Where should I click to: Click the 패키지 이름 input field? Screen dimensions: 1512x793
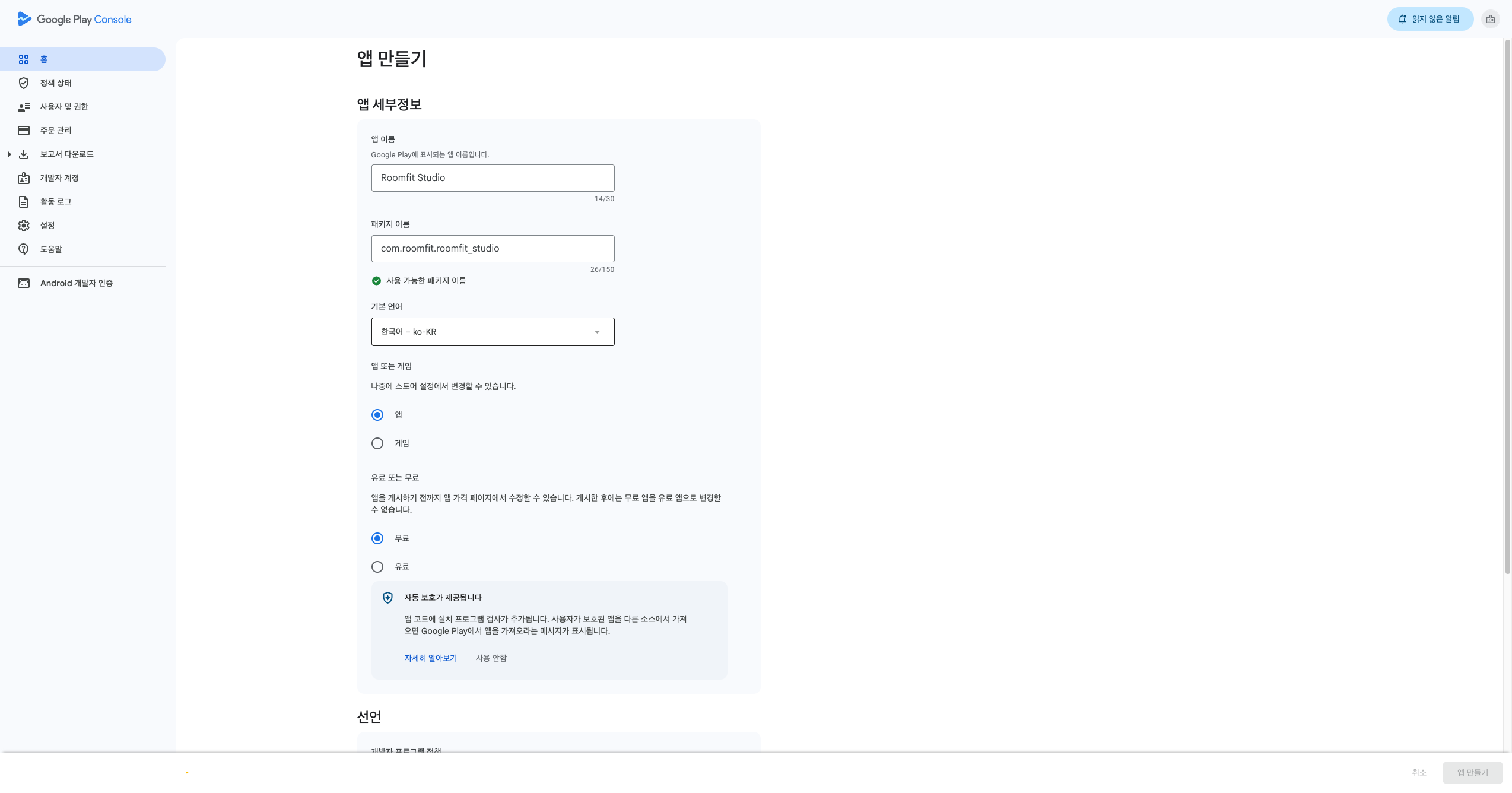pos(493,249)
